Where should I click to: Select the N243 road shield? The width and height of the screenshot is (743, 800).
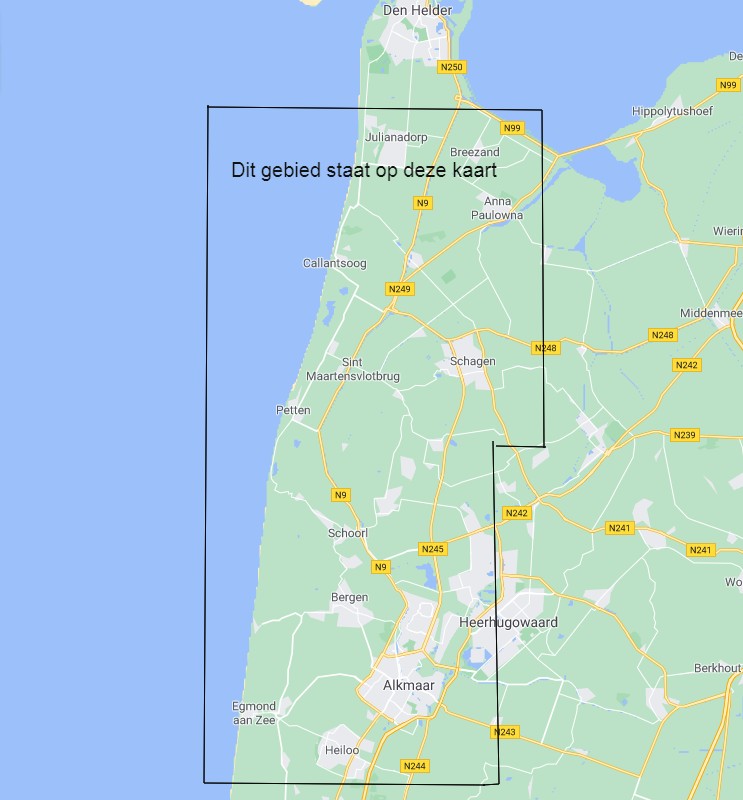pyautogui.click(x=506, y=732)
